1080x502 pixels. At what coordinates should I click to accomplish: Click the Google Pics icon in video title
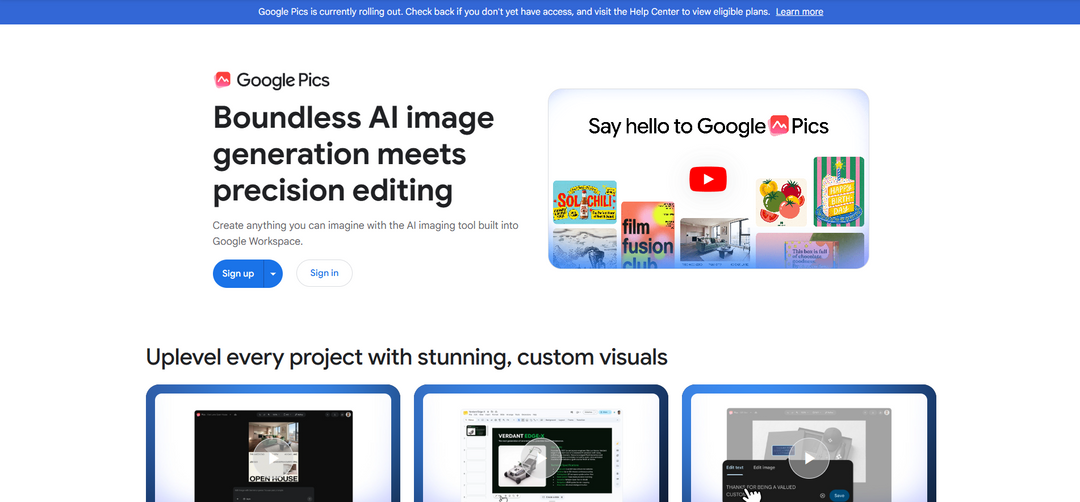778,126
